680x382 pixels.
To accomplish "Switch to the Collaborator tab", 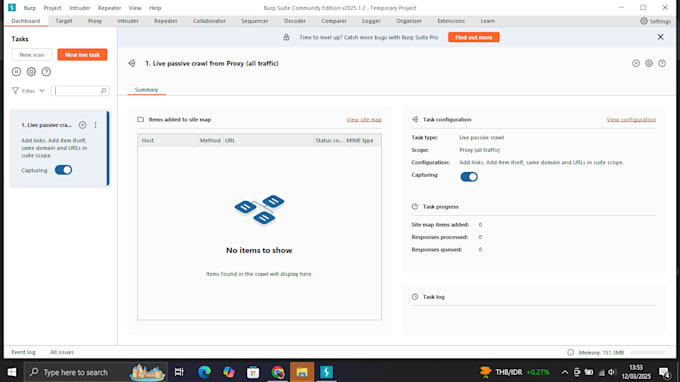I will click(x=209, y=21).
